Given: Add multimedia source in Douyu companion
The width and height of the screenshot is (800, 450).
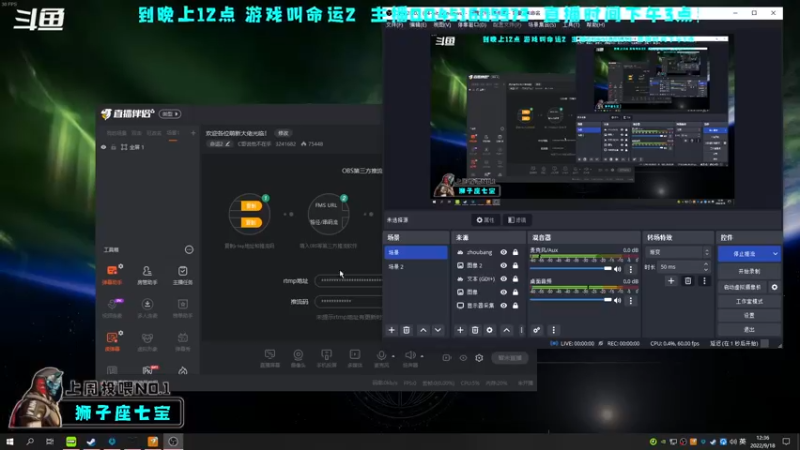Looking at the screenshot, I should (x=355, y=358).
